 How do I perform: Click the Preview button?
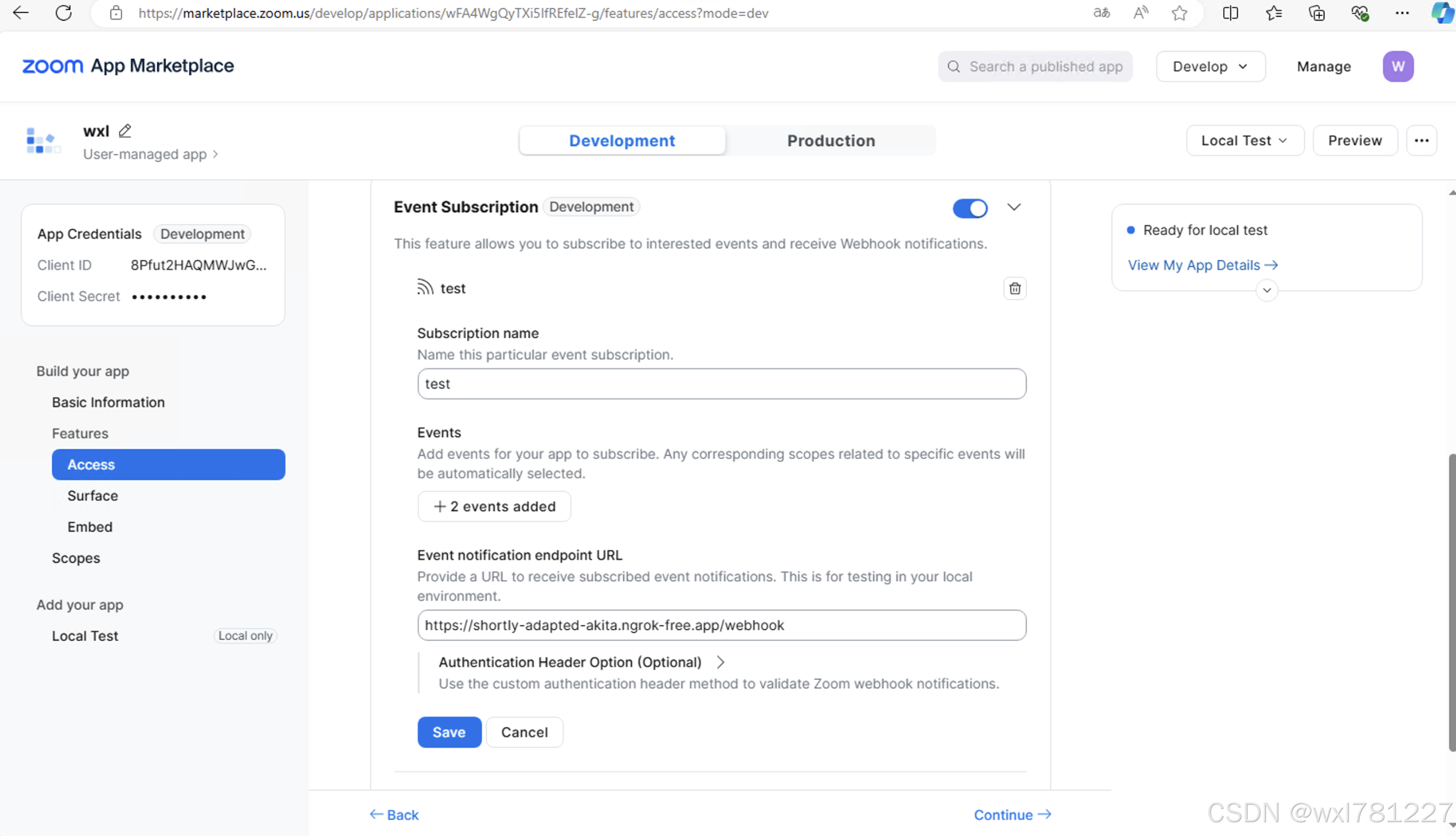1355,141
